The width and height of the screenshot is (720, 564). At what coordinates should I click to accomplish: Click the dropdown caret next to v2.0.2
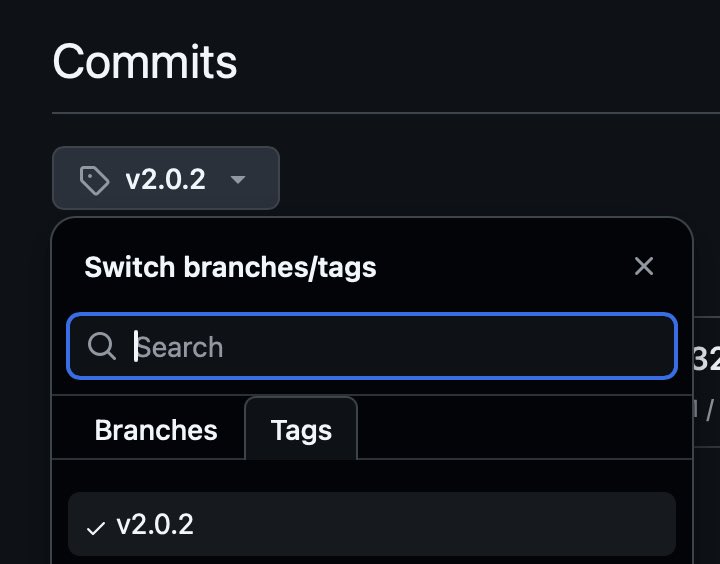pyautogui.click(x=237, y=180)
